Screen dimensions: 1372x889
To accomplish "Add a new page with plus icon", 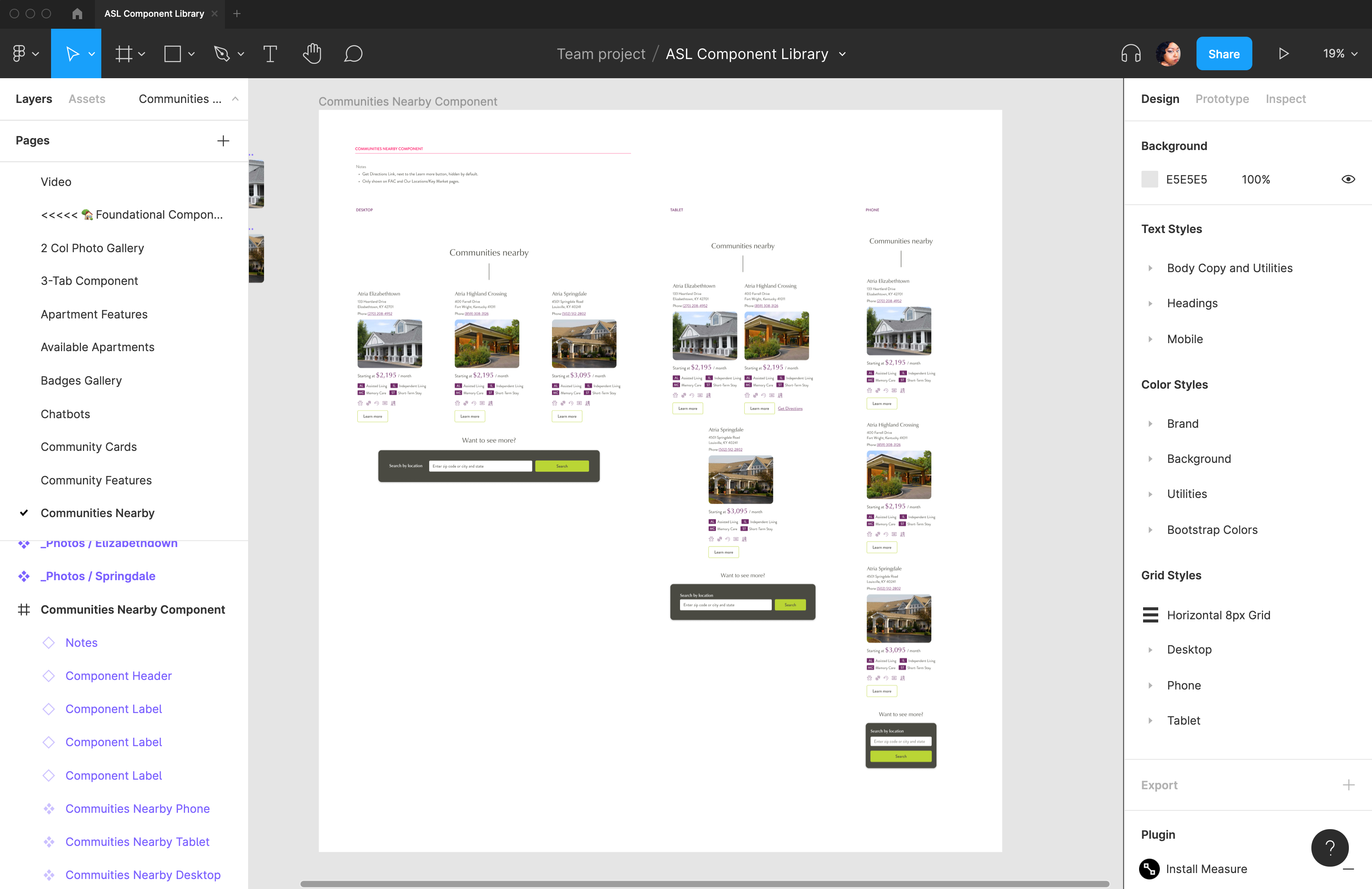I will (x=223, y=141).
